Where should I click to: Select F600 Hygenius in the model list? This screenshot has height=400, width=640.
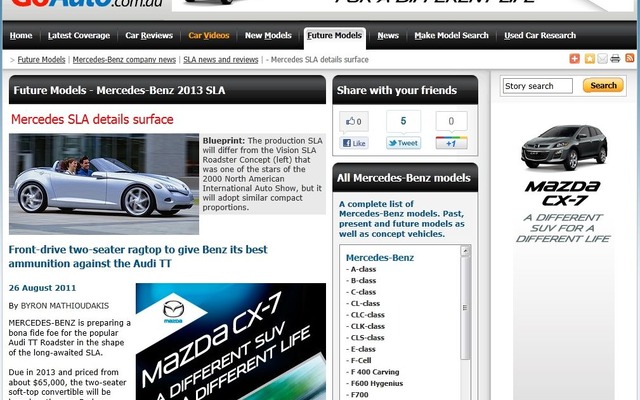(376, 384)
